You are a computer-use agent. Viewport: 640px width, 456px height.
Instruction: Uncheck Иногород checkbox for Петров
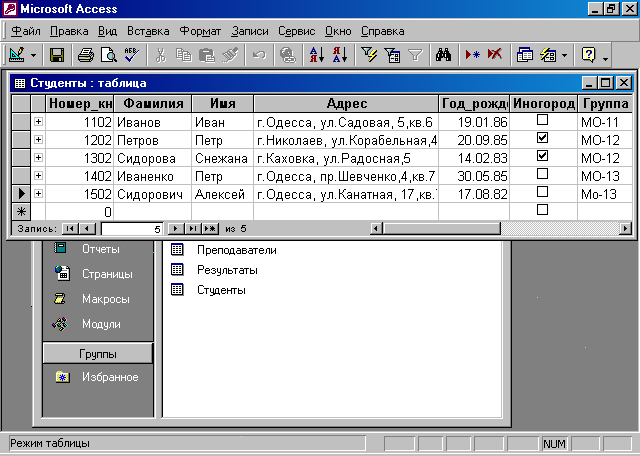click(x=542, y=138)
